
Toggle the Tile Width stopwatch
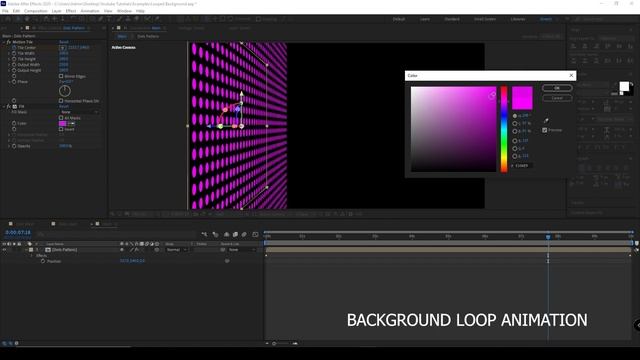pos(14,53)
